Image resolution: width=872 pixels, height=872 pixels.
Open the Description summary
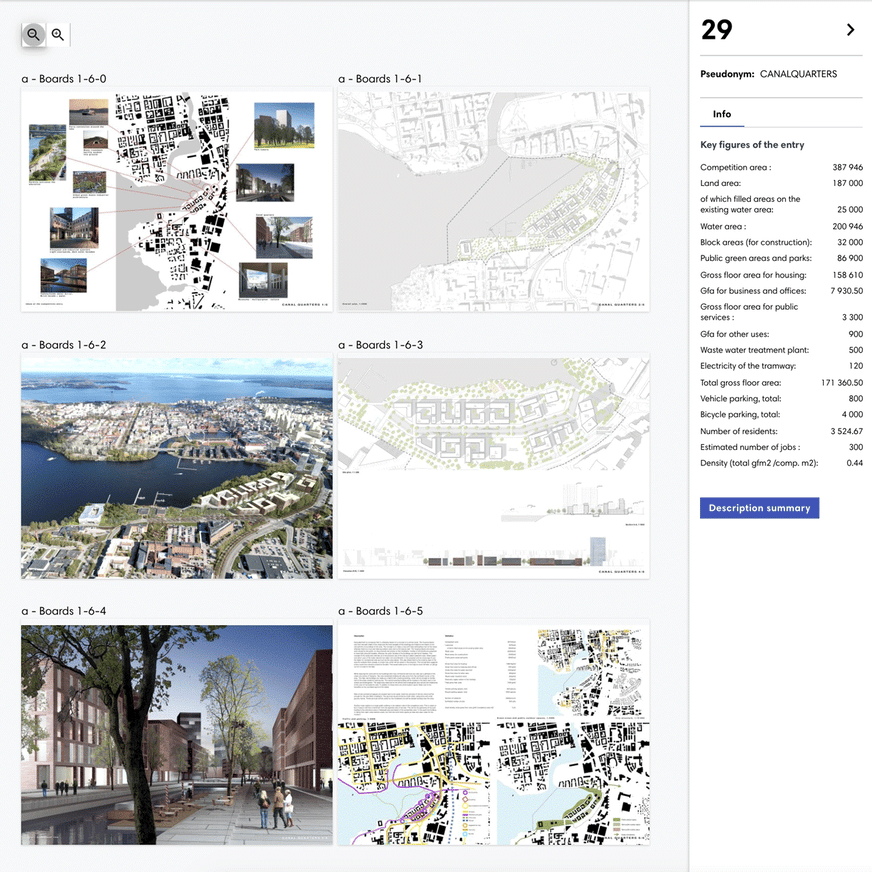click(759, 508)
